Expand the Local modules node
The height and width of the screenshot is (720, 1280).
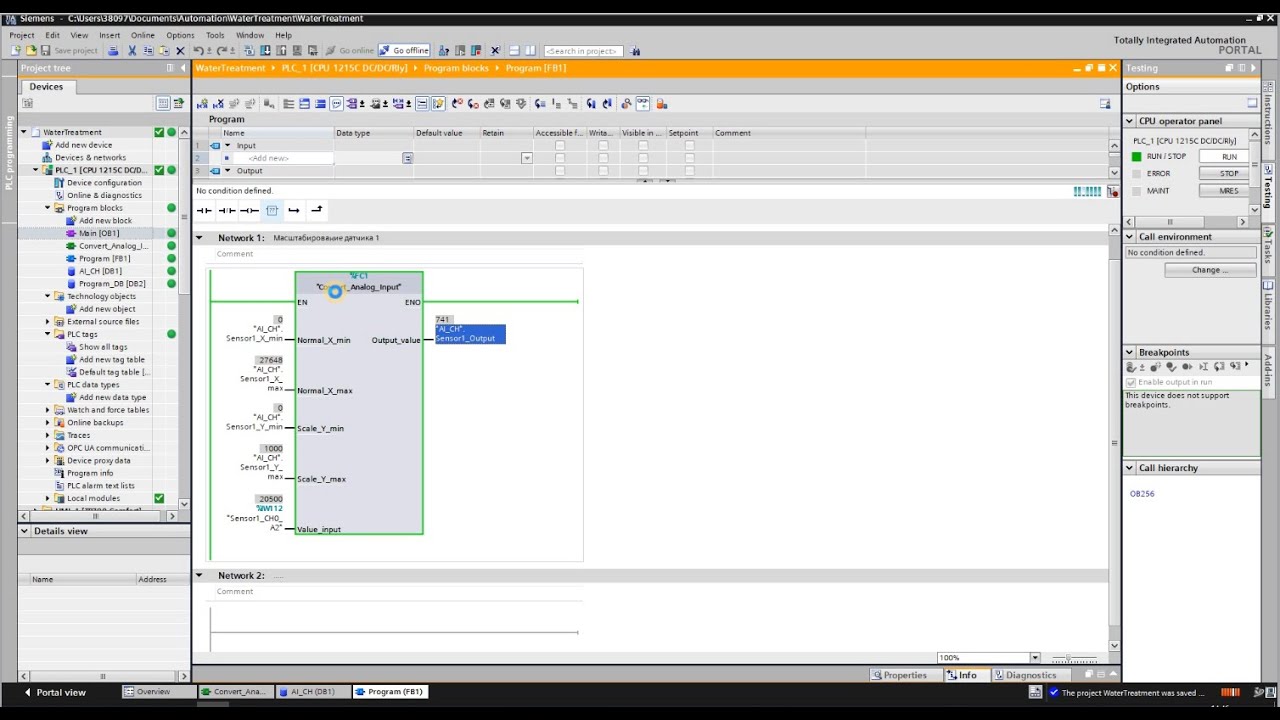pyautogui.click(x=47, y=498)
